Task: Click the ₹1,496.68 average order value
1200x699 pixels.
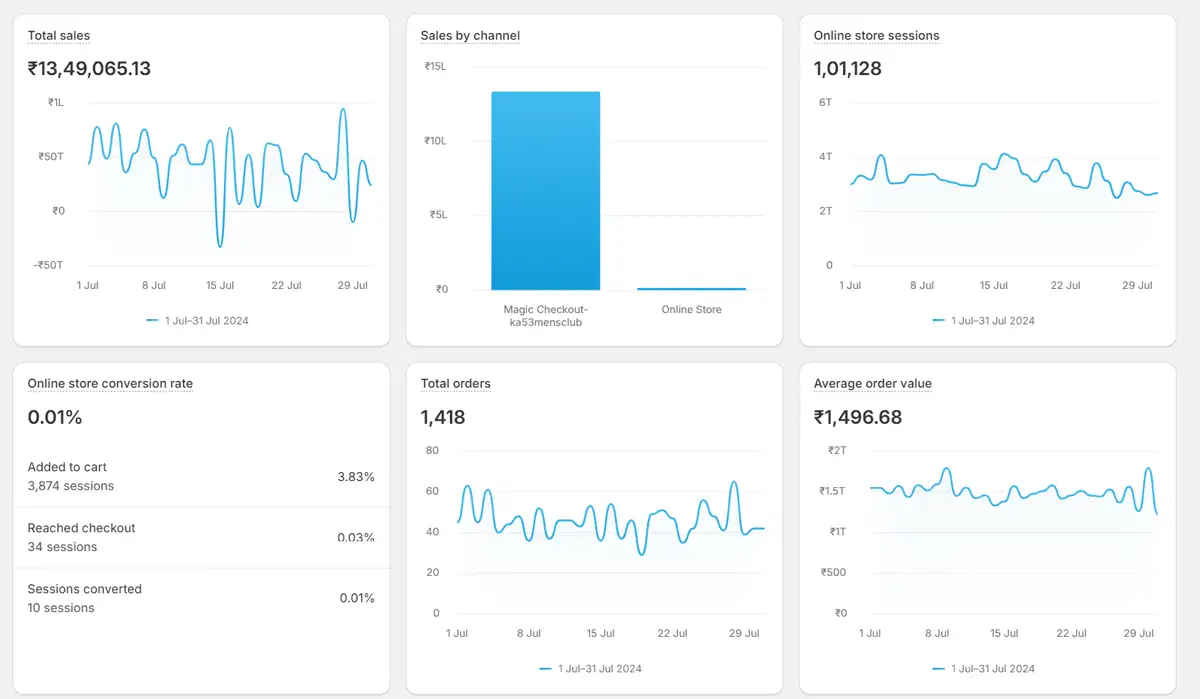Action: (857, 418)
